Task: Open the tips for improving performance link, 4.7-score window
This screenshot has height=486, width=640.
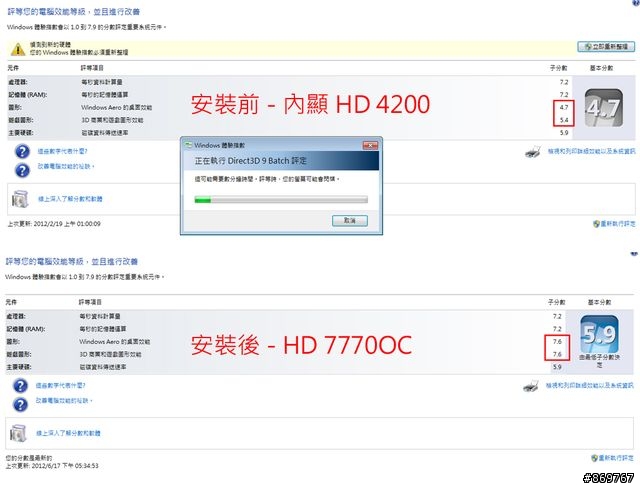Action: pos(66,166)
